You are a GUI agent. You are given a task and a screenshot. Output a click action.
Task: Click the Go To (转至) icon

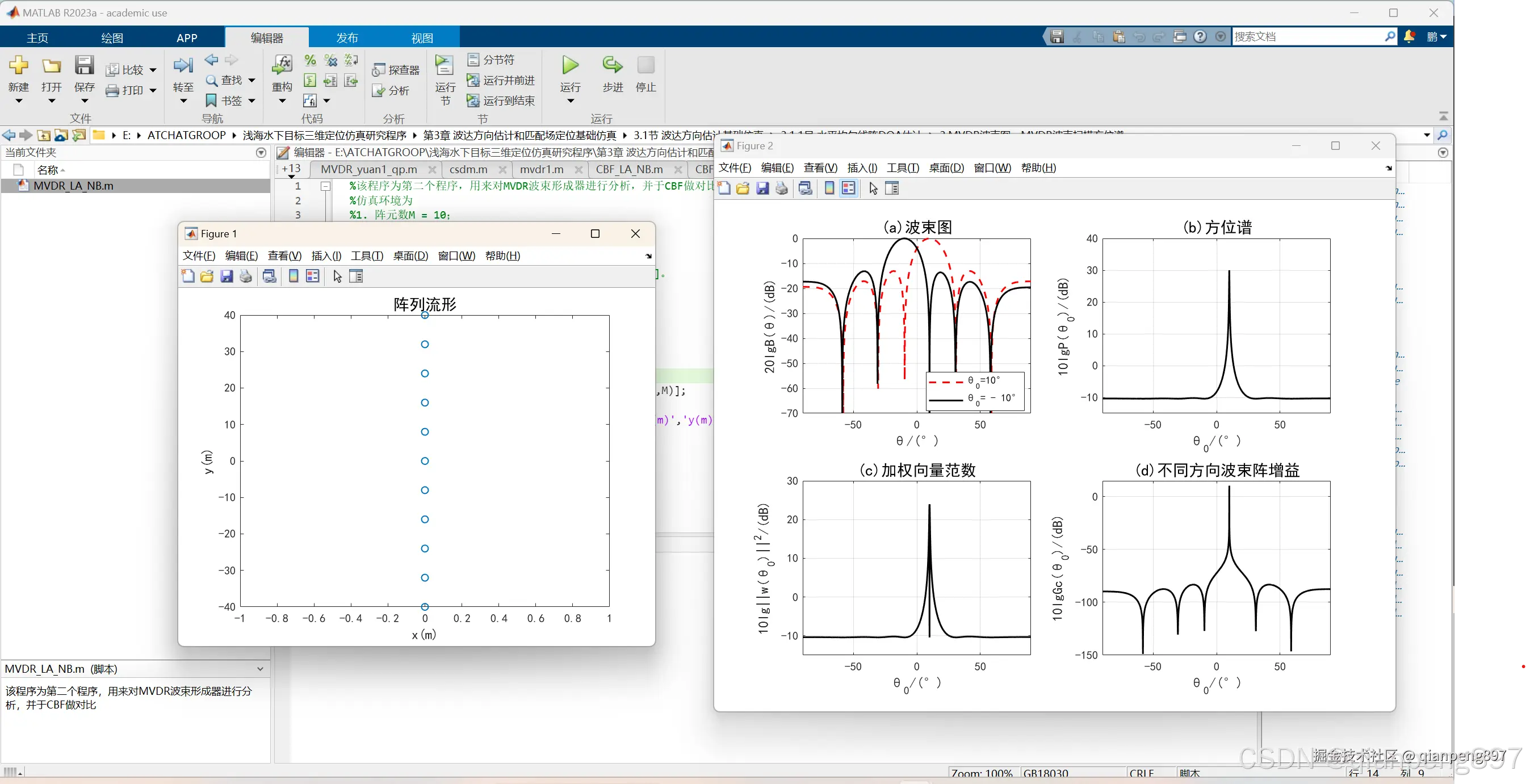tap(183, 66)
